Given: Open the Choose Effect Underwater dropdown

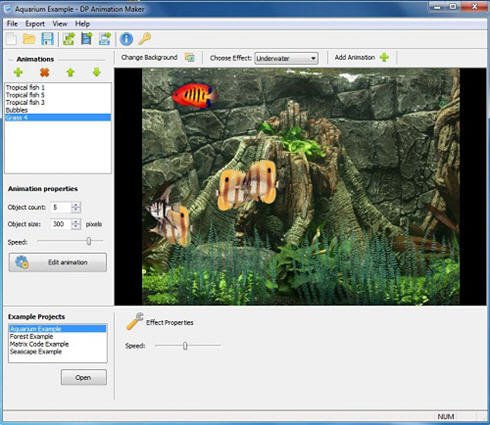Looking at the screenshot, I should coord(286,58).
